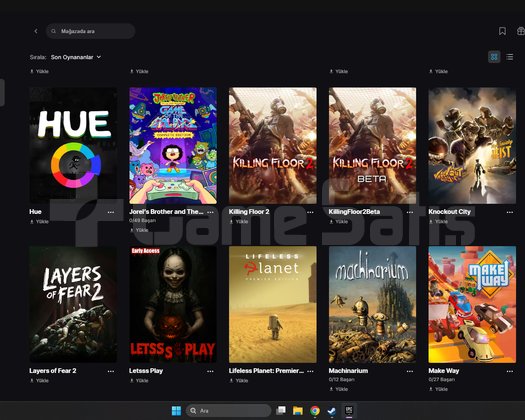Open the Killing Floor 2 cover
Viewport: 525px width, 420px height.
tap(273, 146)
